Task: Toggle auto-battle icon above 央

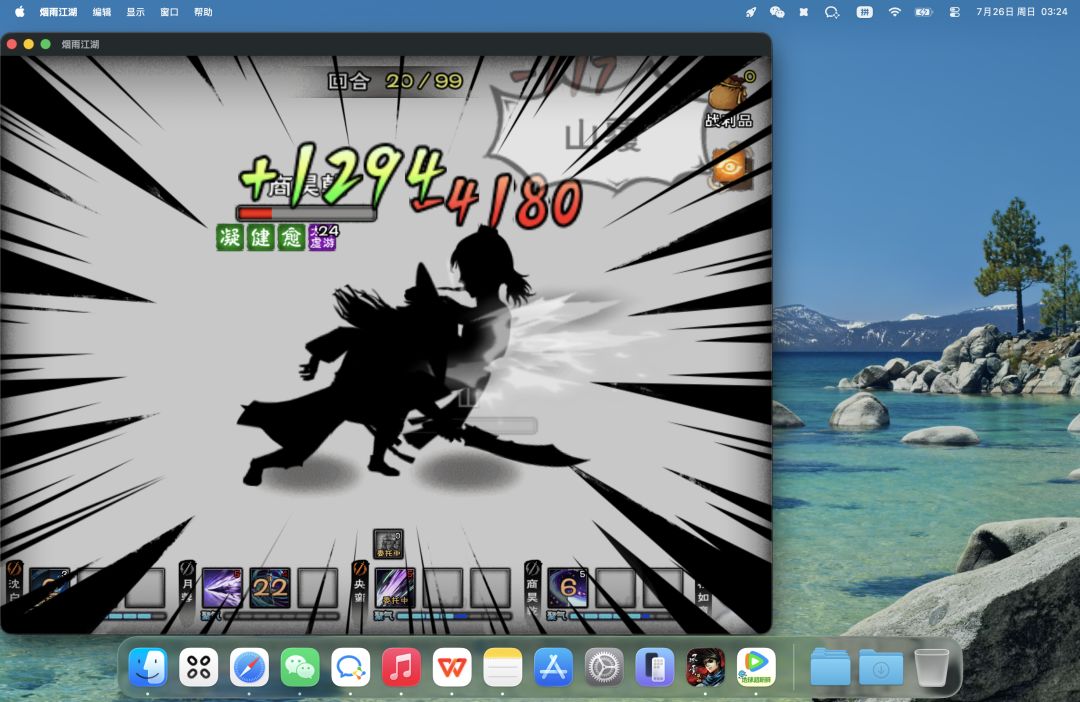Action: click(x=360, y=568)
